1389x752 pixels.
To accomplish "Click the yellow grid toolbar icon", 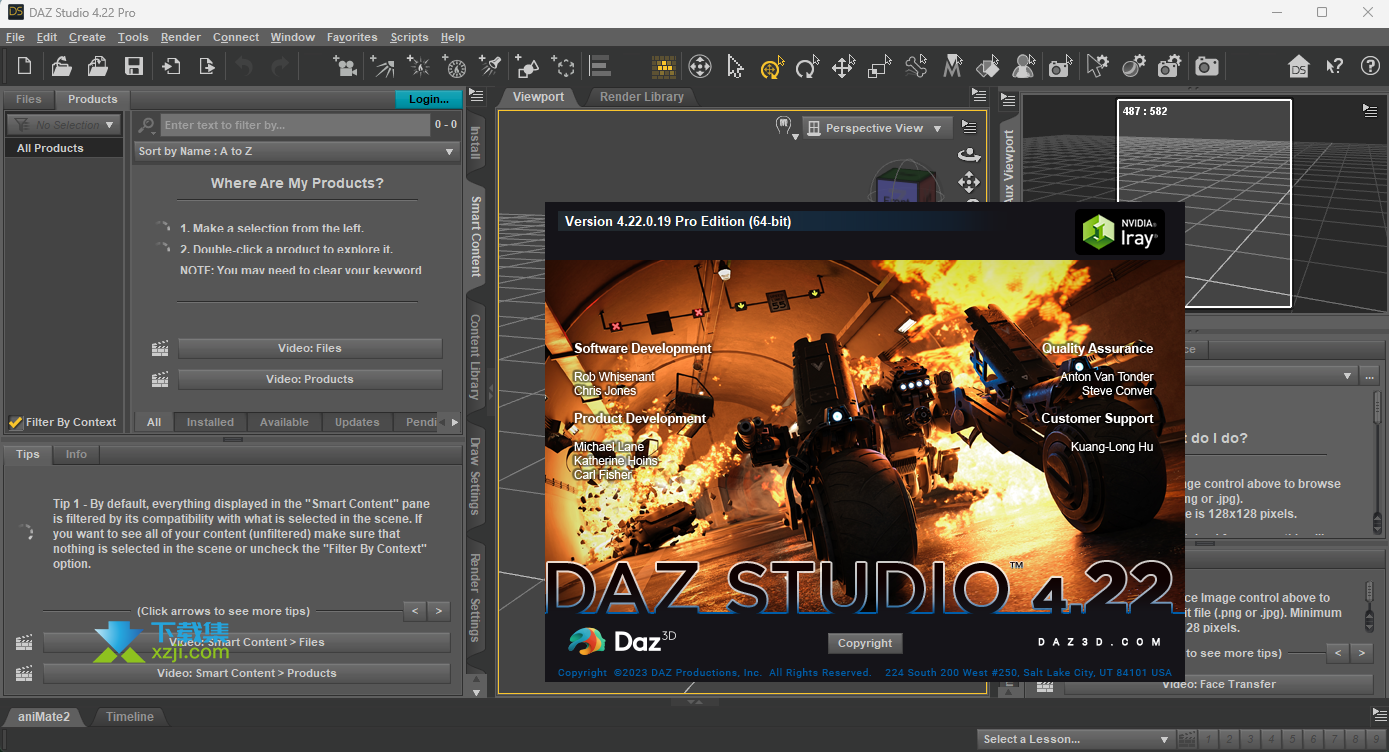I will point(664,67).
